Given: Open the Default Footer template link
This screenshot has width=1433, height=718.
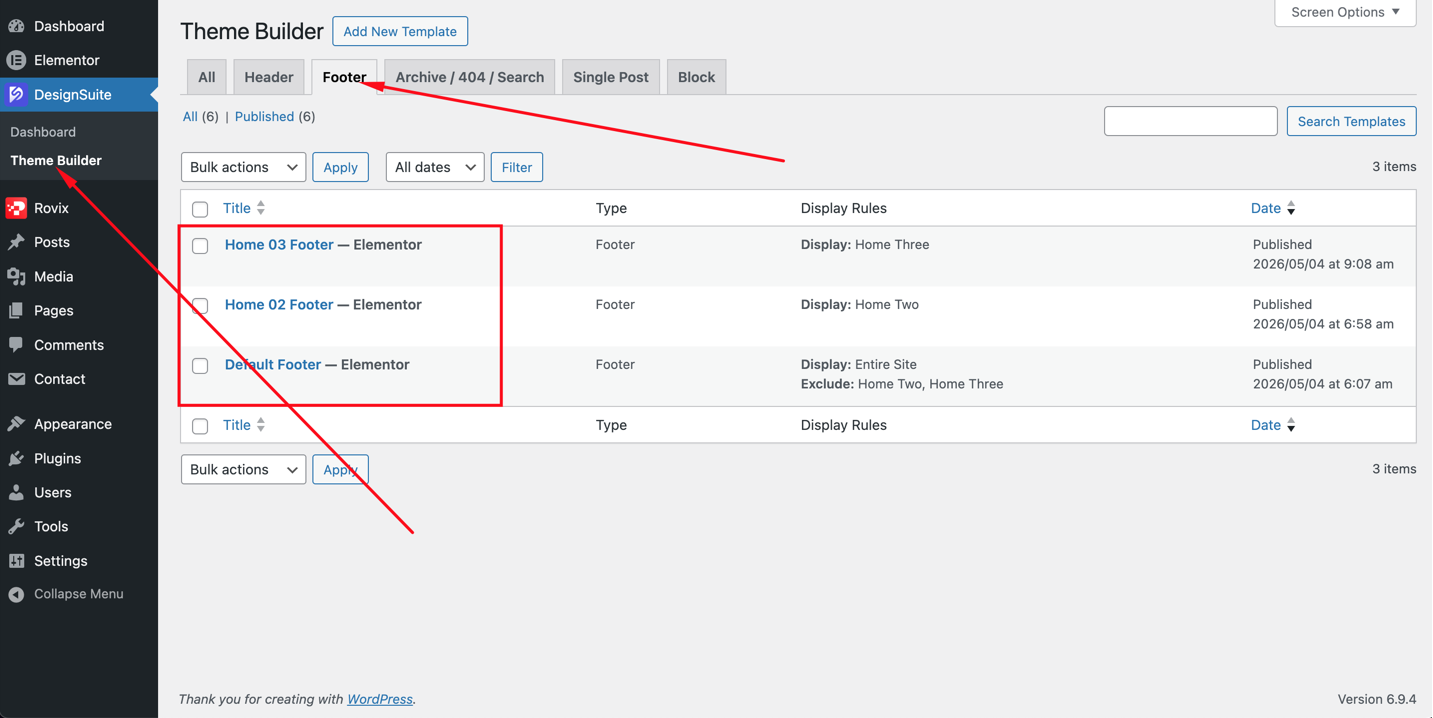Looking at the screenshot, I should click(273, 364).
